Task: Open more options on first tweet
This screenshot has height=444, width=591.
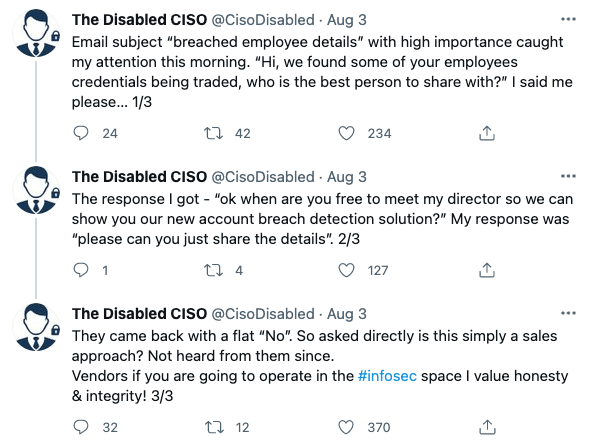Action: tap(568, 19)
